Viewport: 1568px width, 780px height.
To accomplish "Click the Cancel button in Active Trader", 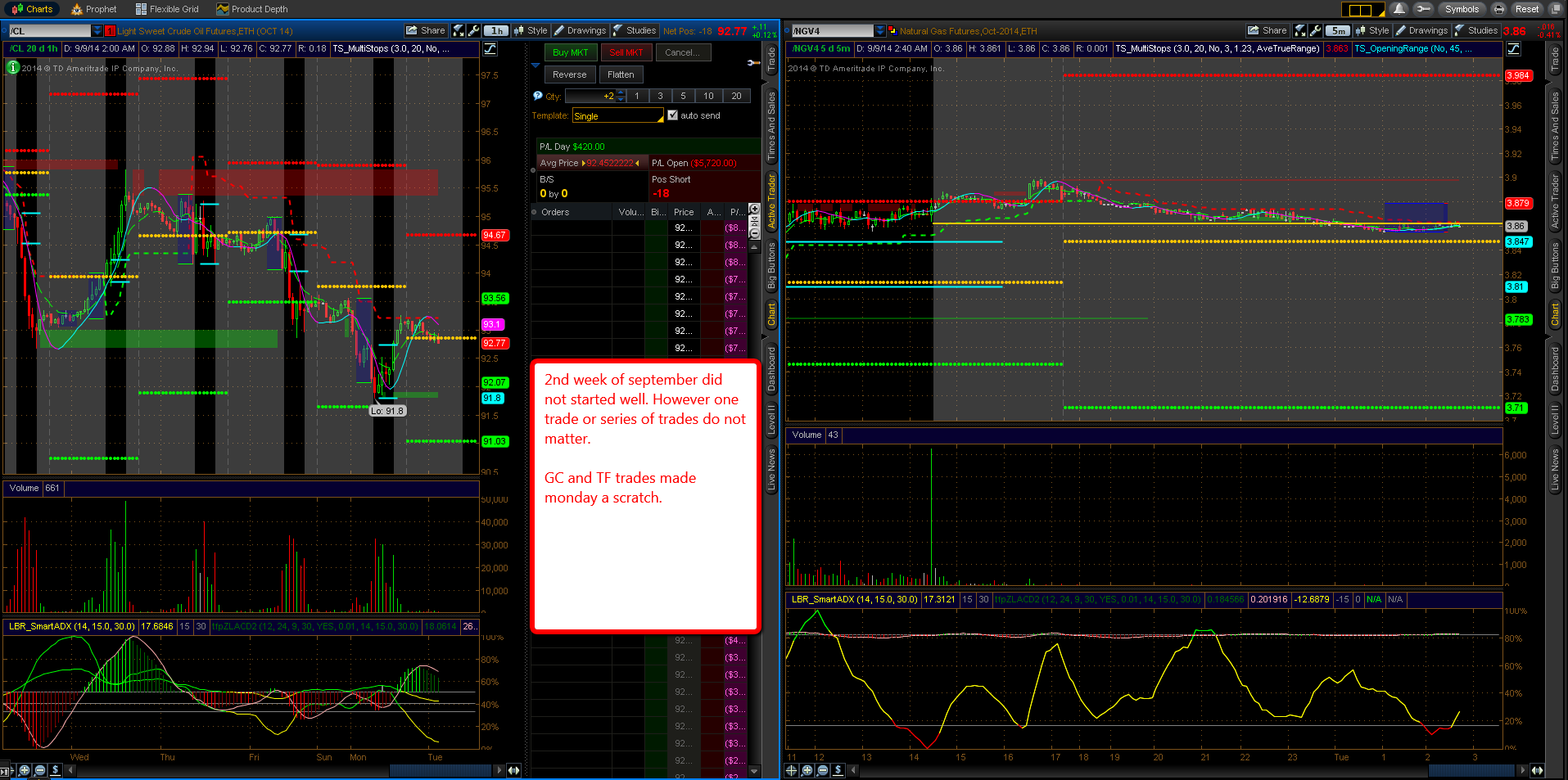I will pyautogui.click(x=682, y=52).
